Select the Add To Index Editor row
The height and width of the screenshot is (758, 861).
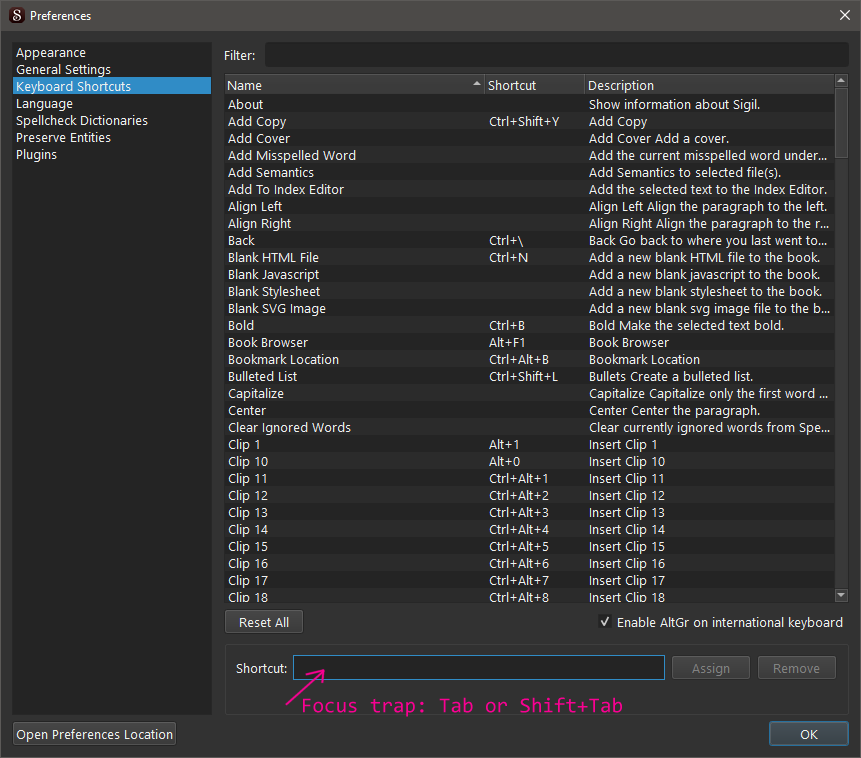click(529, 190)
